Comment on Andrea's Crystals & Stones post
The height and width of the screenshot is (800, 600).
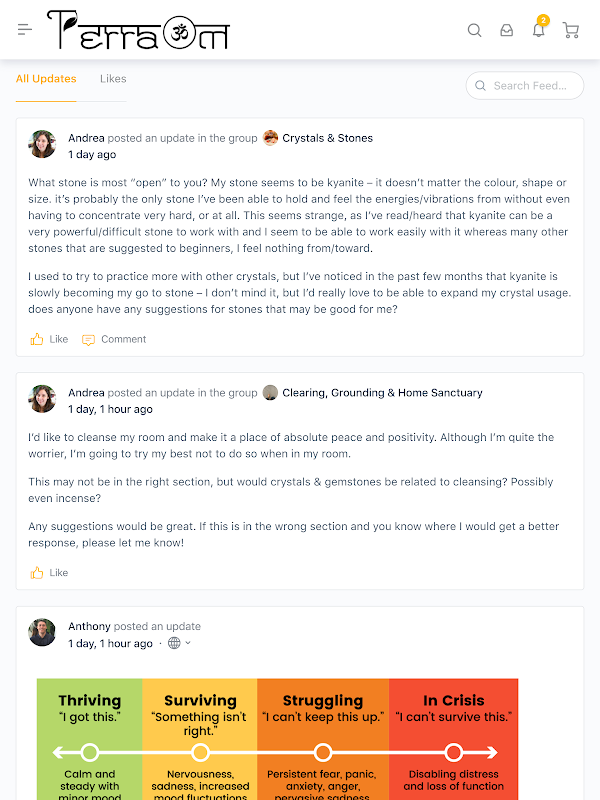pos(114,339)
